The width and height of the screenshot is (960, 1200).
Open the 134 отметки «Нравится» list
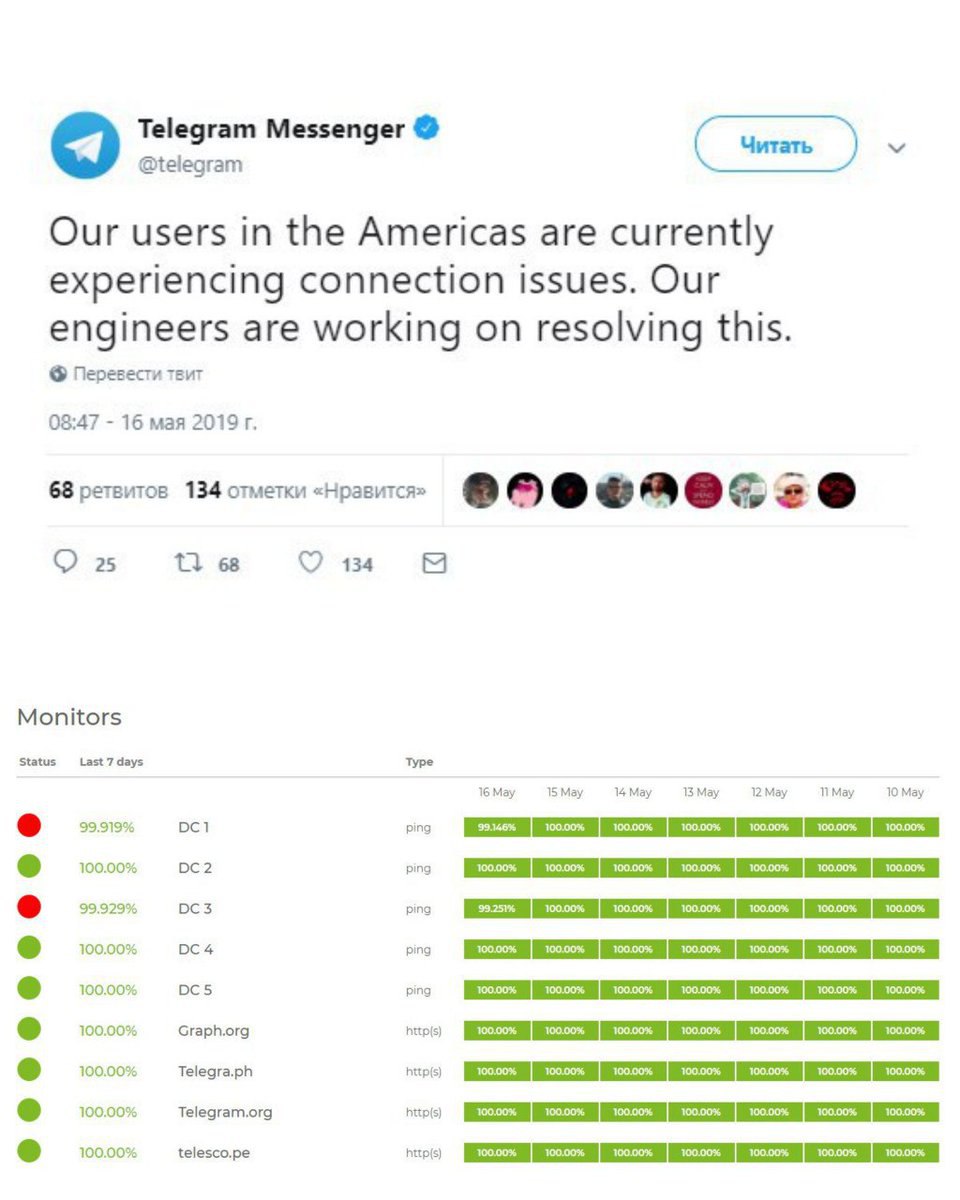tap(305, 491)
